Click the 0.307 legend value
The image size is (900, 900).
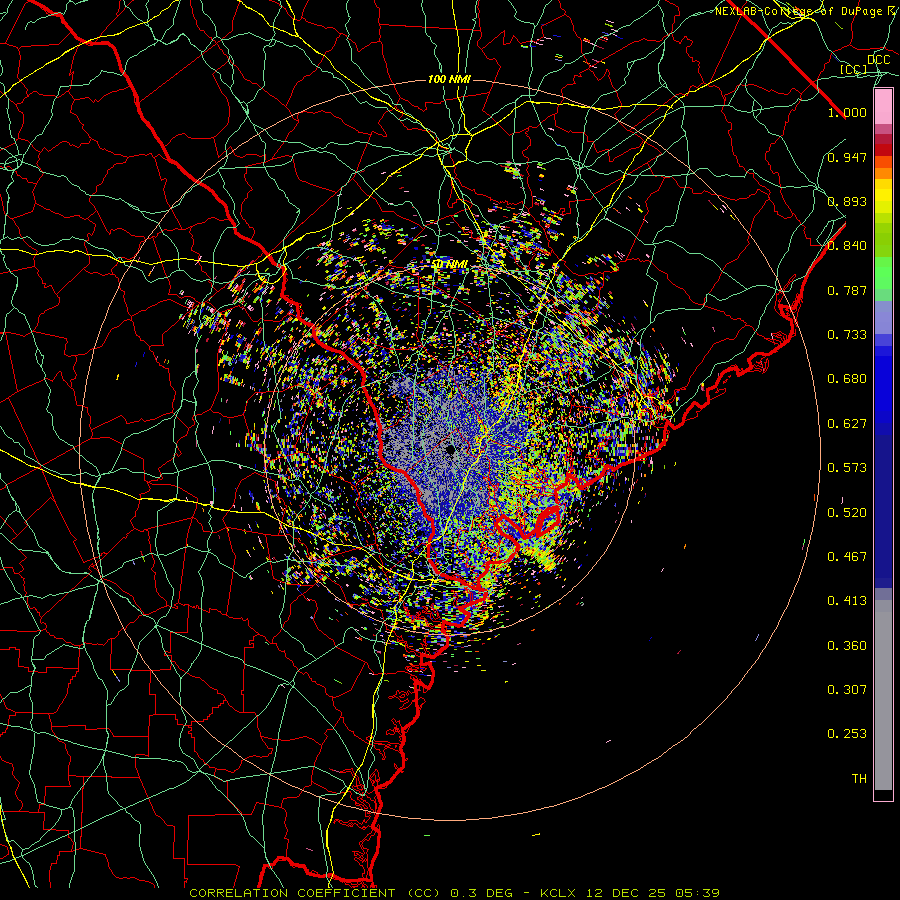[847, 690]
